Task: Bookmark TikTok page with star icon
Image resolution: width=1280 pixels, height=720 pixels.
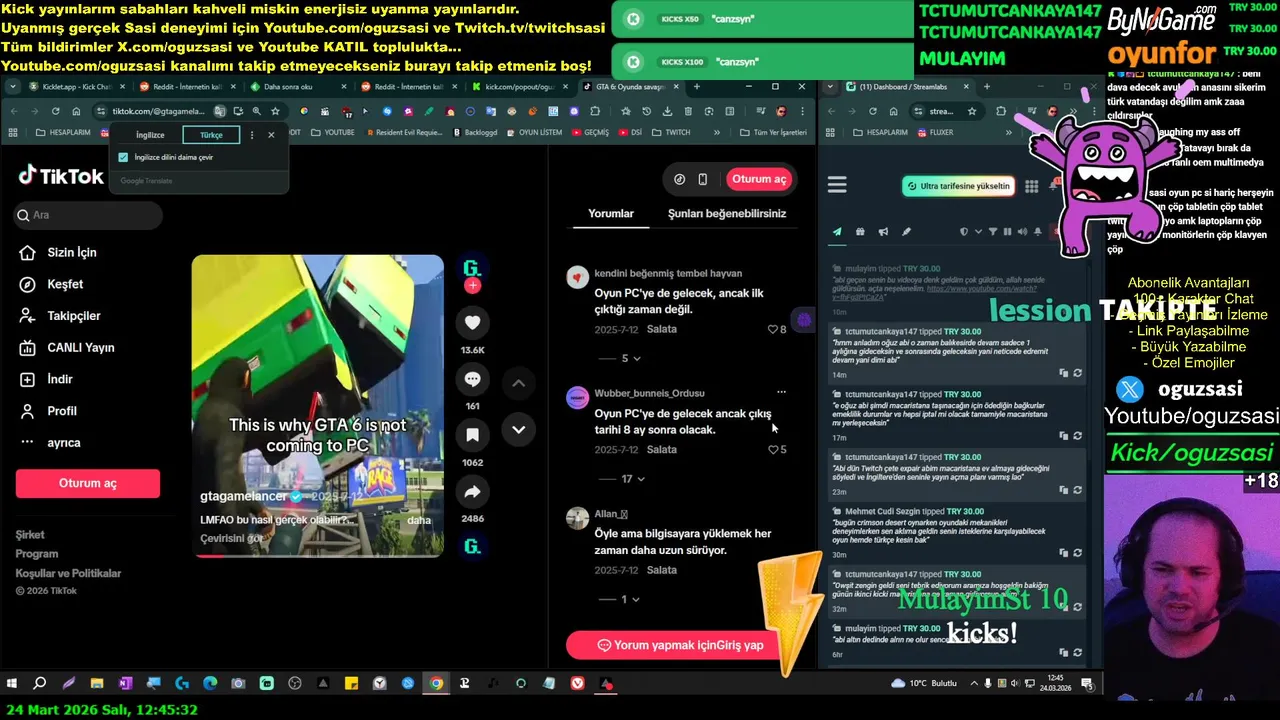Action: (x=275, y=112)
